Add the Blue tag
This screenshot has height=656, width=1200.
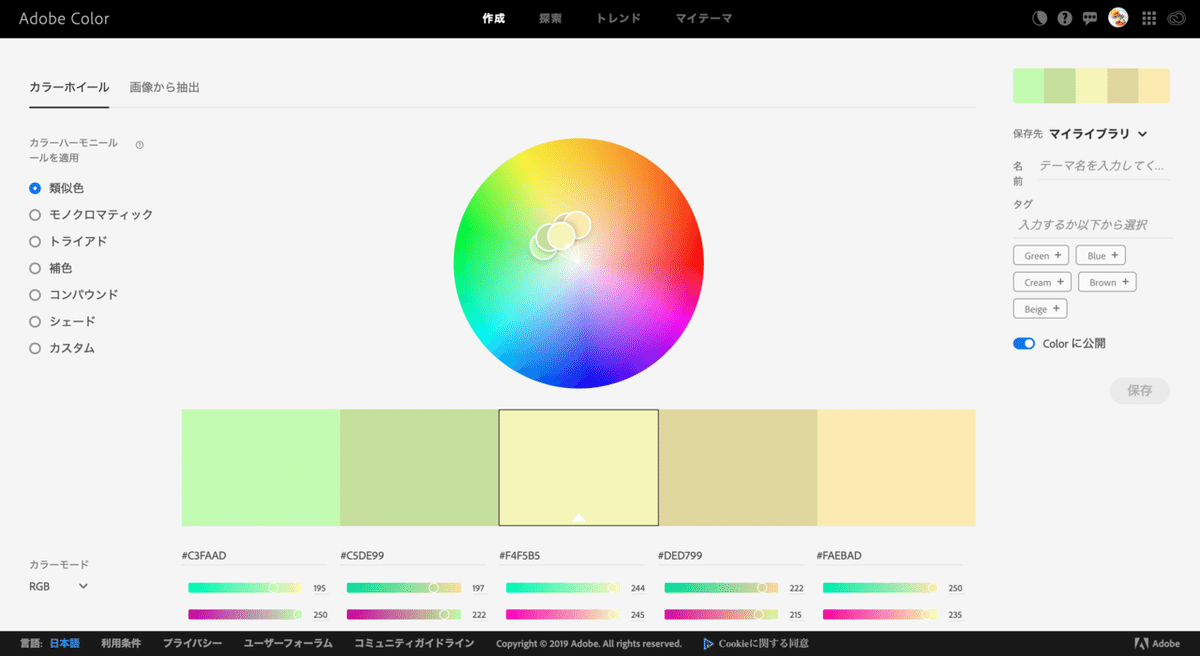[1101, 255]
